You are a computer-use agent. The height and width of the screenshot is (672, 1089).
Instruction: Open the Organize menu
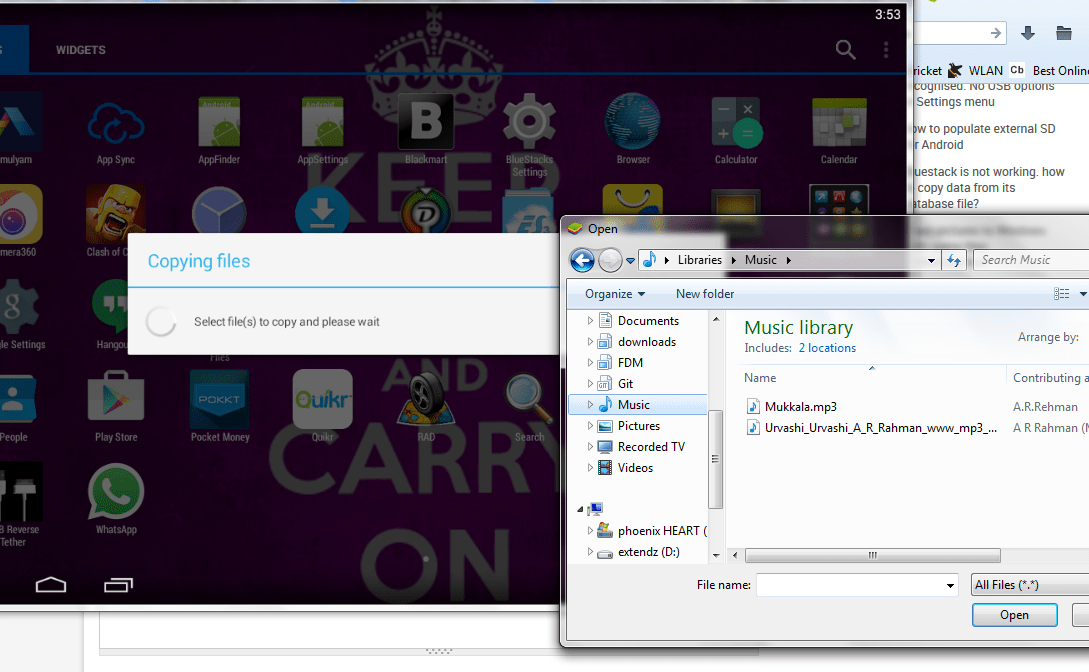pyautogui.click(x=615, y=294)
